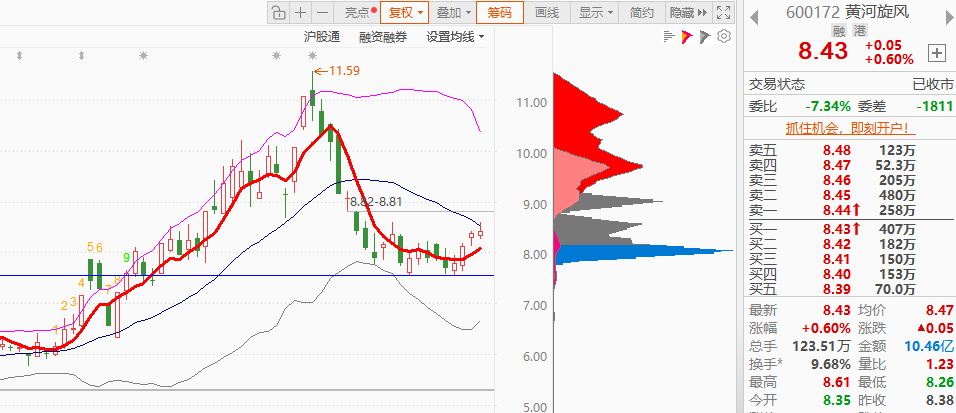Image resolution: width=956 pixels, height=413 pixels.
Task: Add stock to watchlist plus box
Action: 936,53
